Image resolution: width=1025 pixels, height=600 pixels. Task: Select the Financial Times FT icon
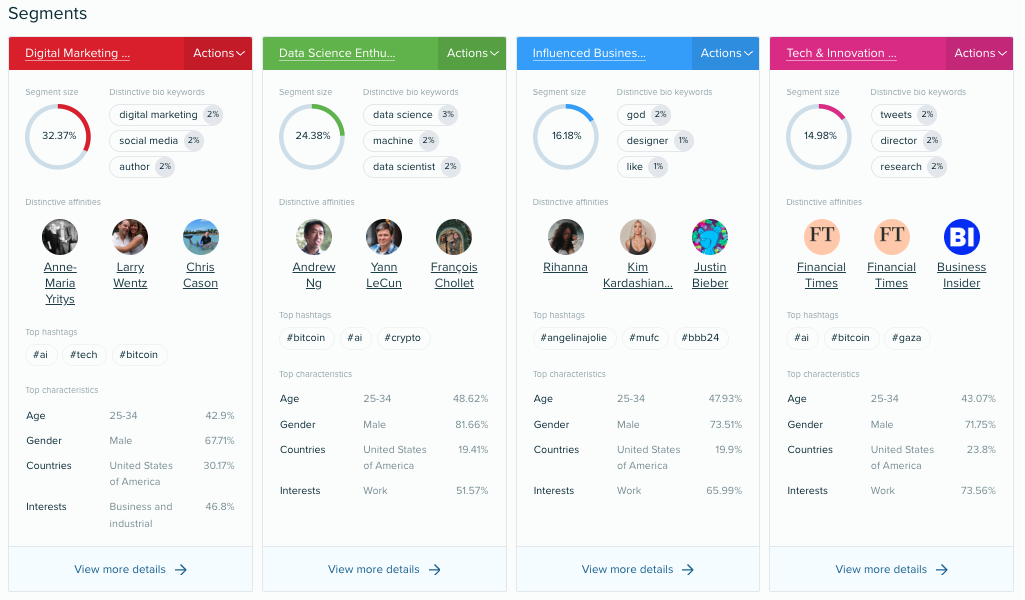pos(821,236)
